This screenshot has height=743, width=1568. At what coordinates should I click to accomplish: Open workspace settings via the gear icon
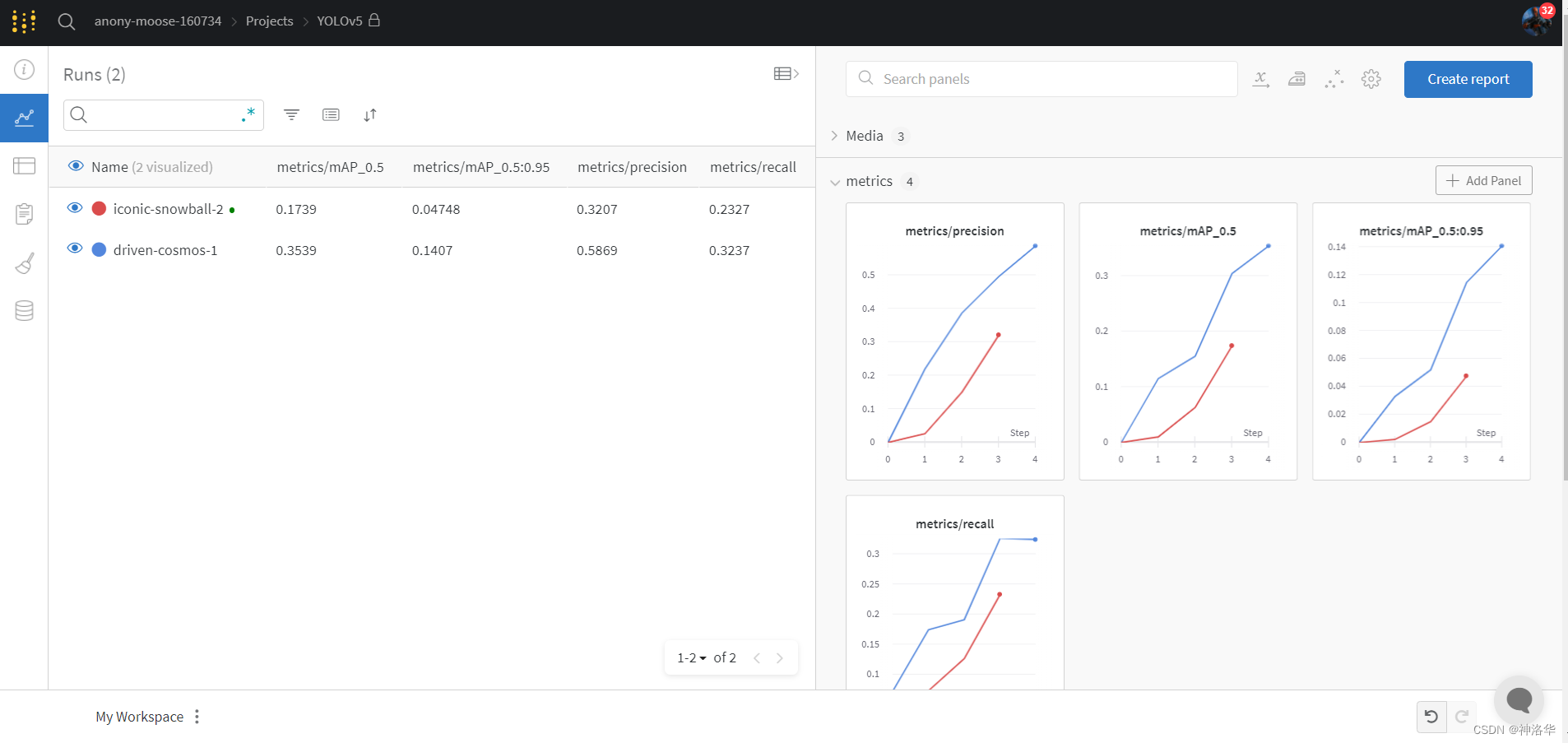1370,79
